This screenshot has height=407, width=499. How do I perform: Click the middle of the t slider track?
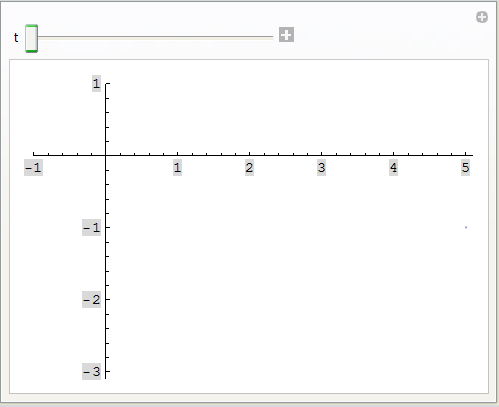[x=155, y=37]
